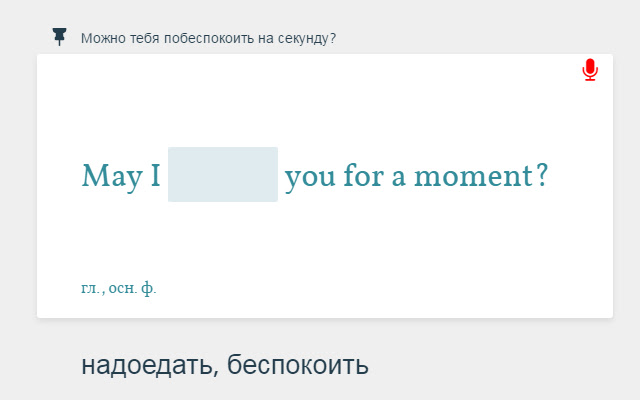The width and height of the screenshot is (640, 400).
Task: Click the pin icon above the card
Action: coord(60,37)
